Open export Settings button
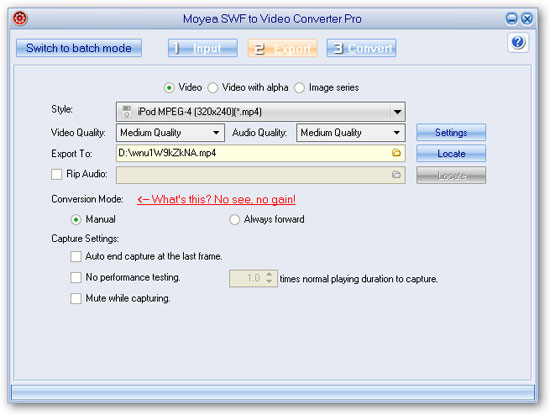This screenshot has width=550, height=415. click(451, 132)
